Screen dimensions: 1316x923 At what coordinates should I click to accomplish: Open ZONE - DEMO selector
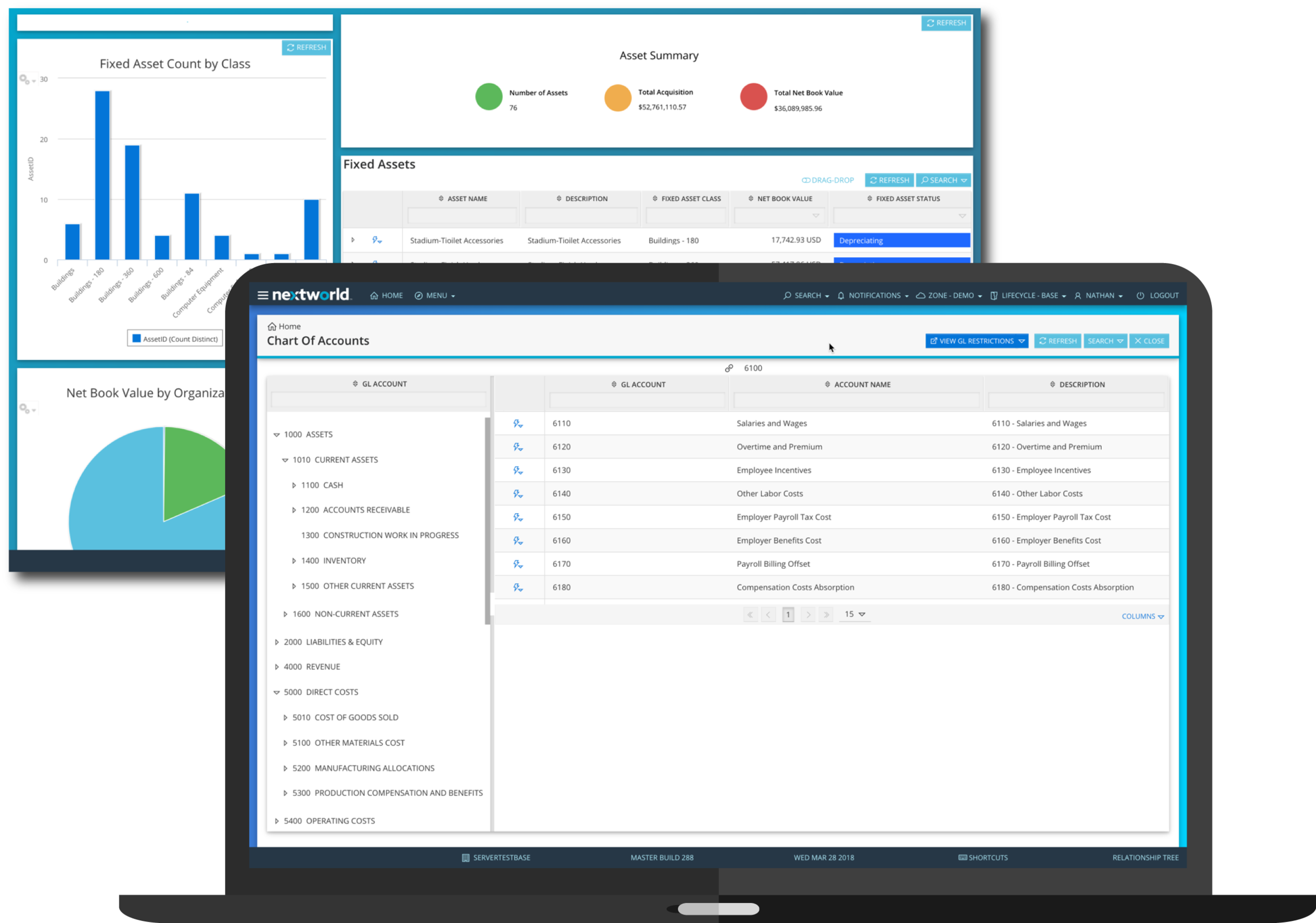(949, 296)
